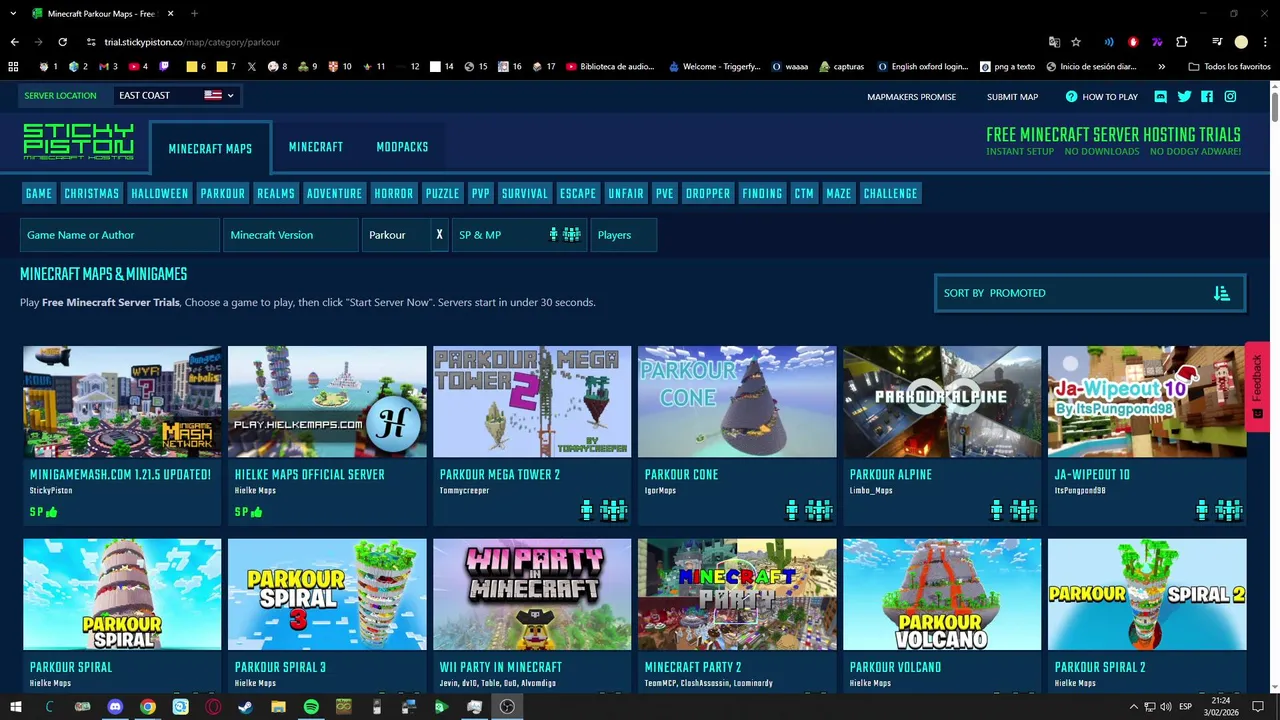
Task: Open the Parkour Volcano thumbnail
Action: click(942, 595)
